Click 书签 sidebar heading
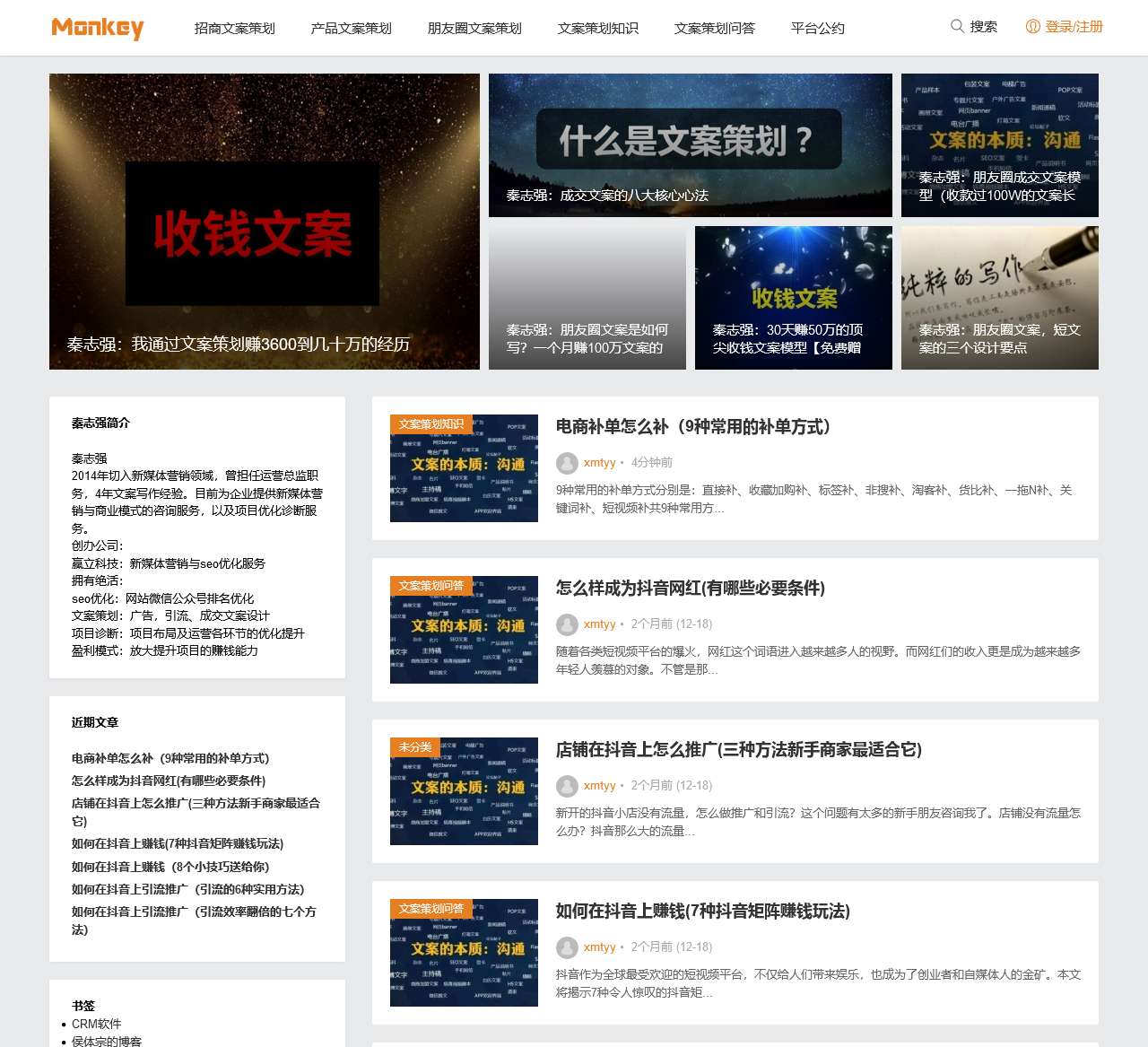The width and height of the screenshot is (1148, 1047). pyautogui.click(x=83, y=1006)
